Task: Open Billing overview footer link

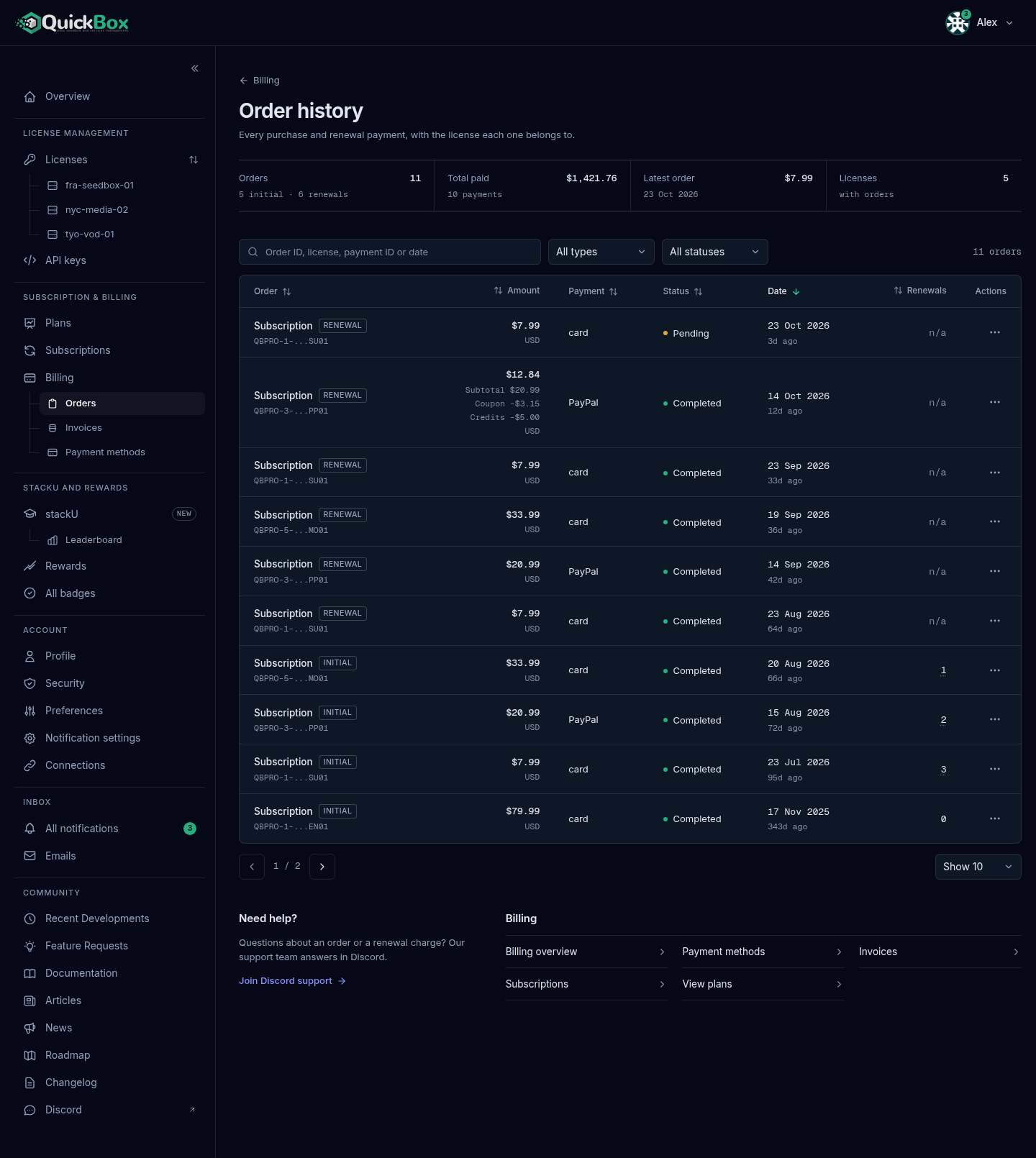Action: [x=586, y=952]
